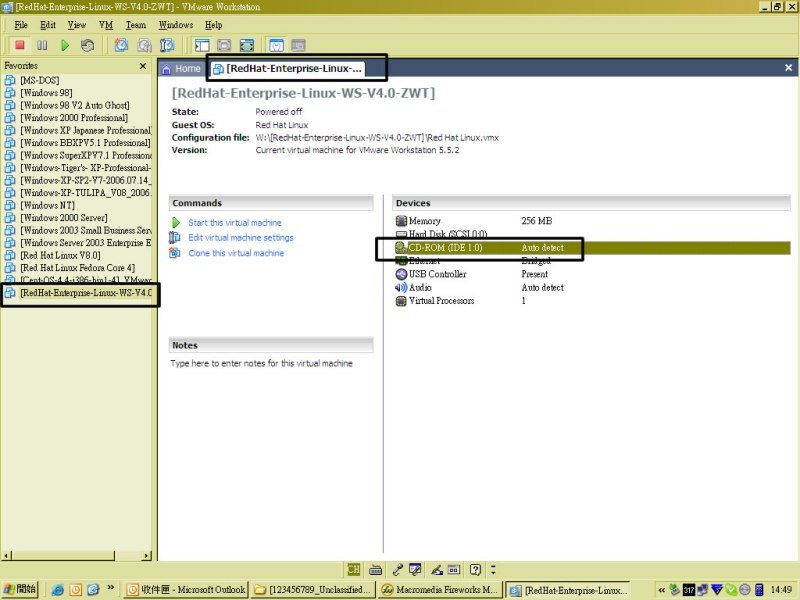Image resolution: width=800 pixels, height=600 pixels.
Task: Open the VM menu
Action: point(106,24)
